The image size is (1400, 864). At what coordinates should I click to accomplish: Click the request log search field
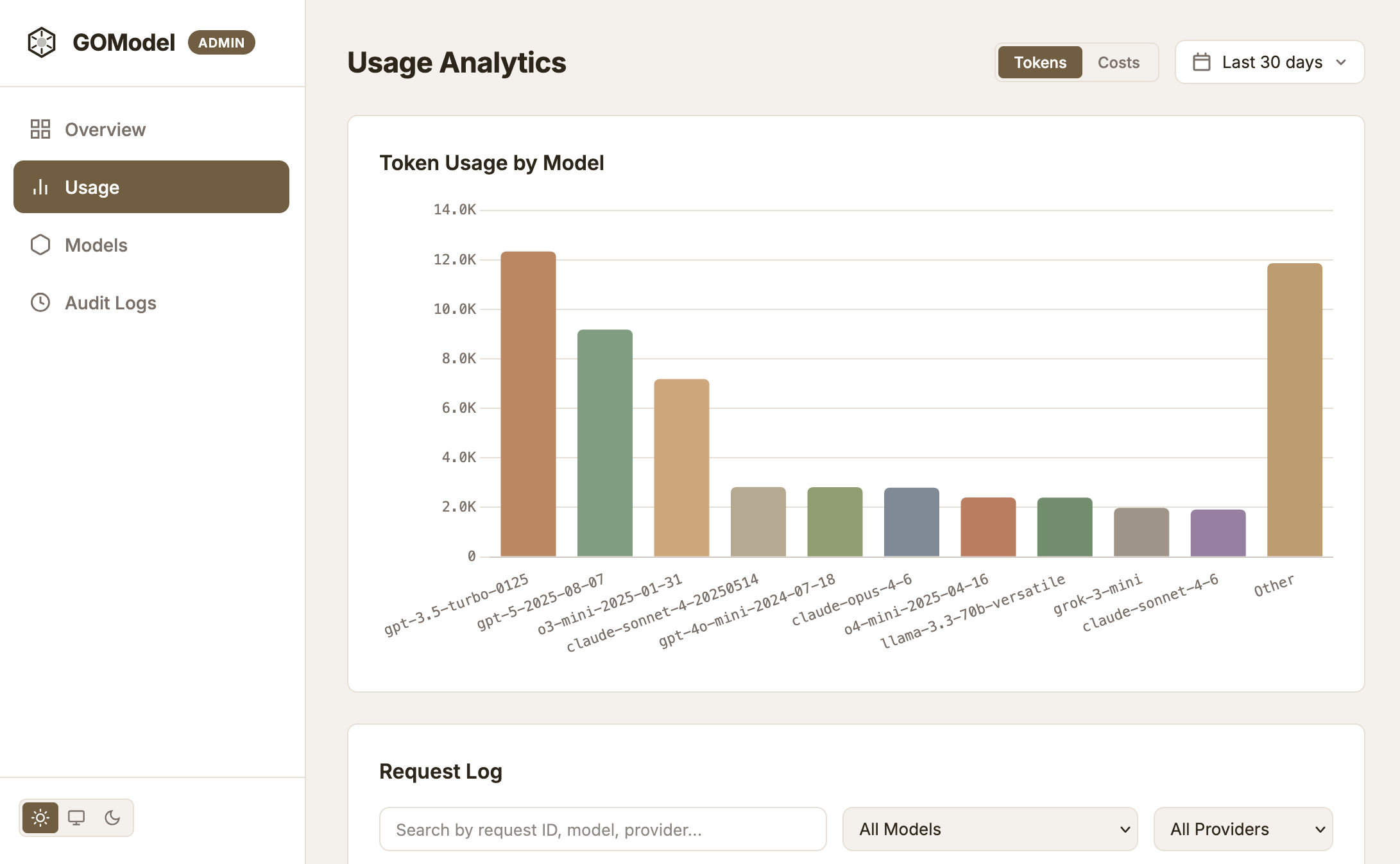(602, 829)
